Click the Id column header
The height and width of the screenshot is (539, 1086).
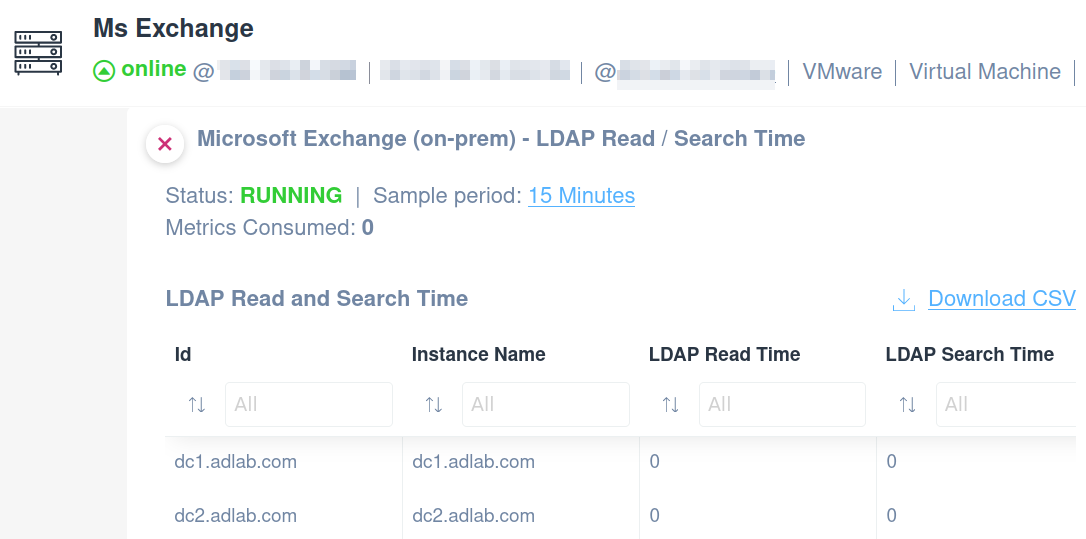tap(183, 355)
